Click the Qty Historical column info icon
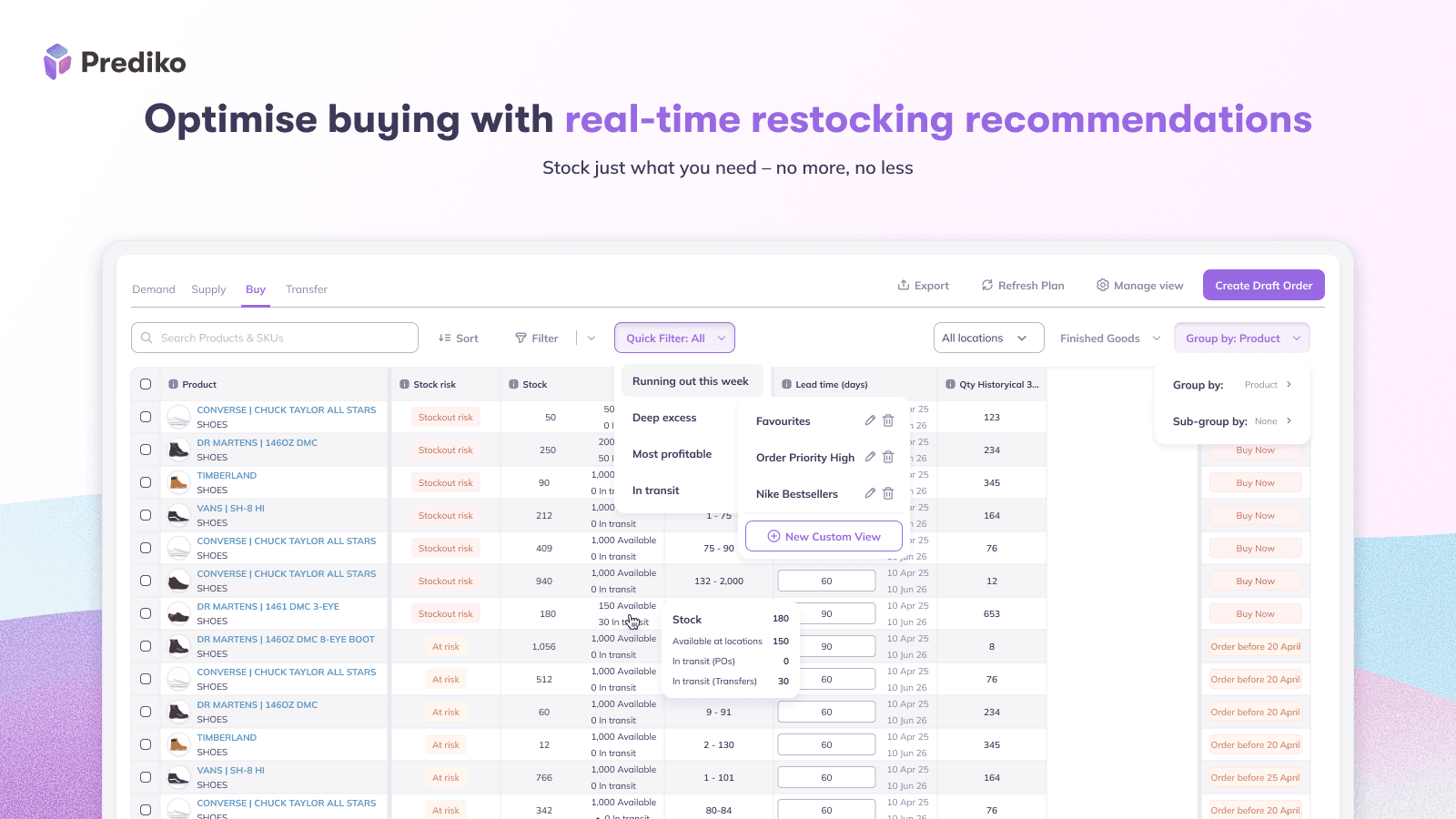Viewport: 1456px width, 819px height. 950,384
